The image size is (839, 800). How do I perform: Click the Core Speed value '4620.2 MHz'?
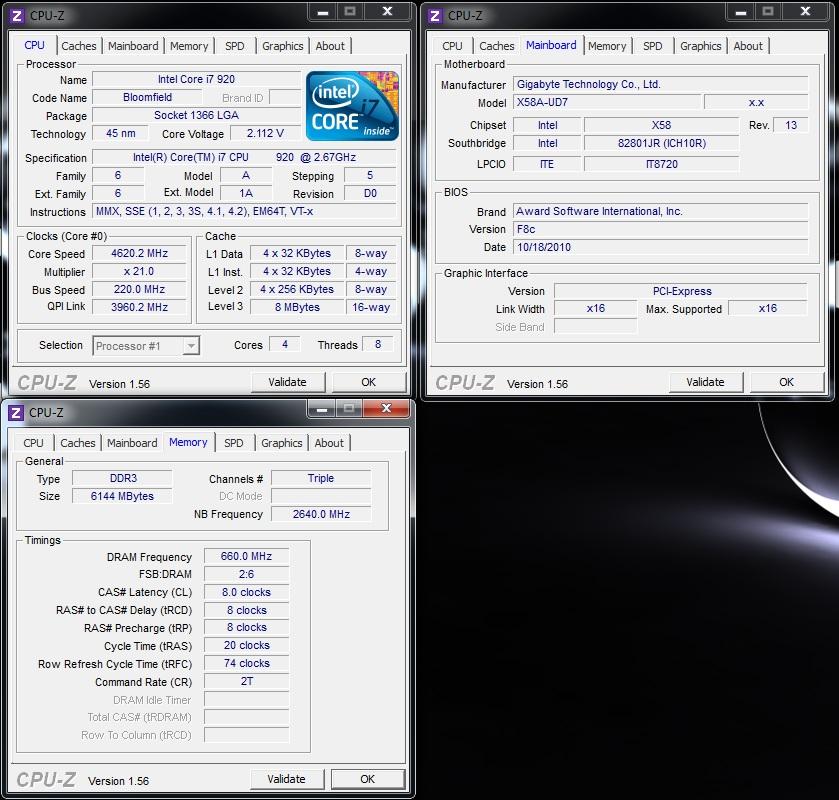[x=139, y=253]
